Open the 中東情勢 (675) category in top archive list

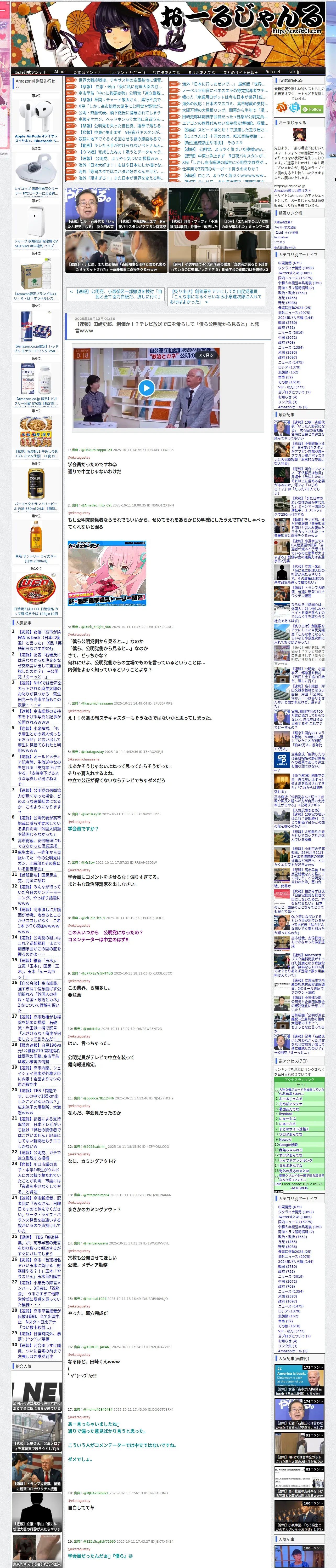pyautogui.click(x=290, y=263)
